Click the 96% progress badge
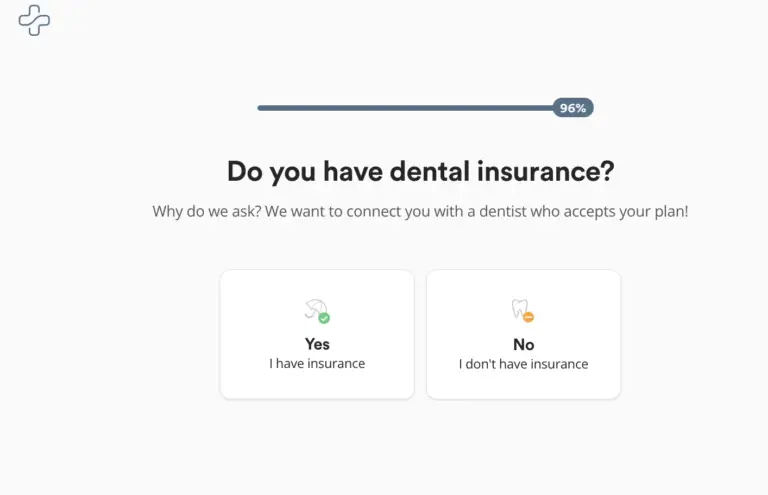Screen dimensions: 768x495 click(573, 108)
